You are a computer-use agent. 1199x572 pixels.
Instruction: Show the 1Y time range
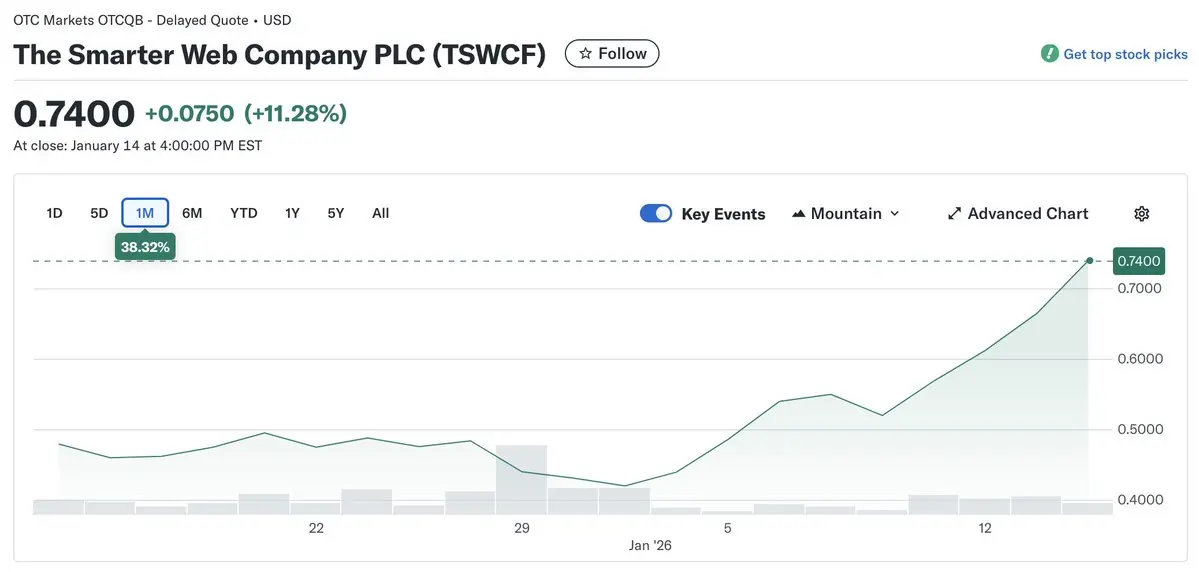pos(292,213)
